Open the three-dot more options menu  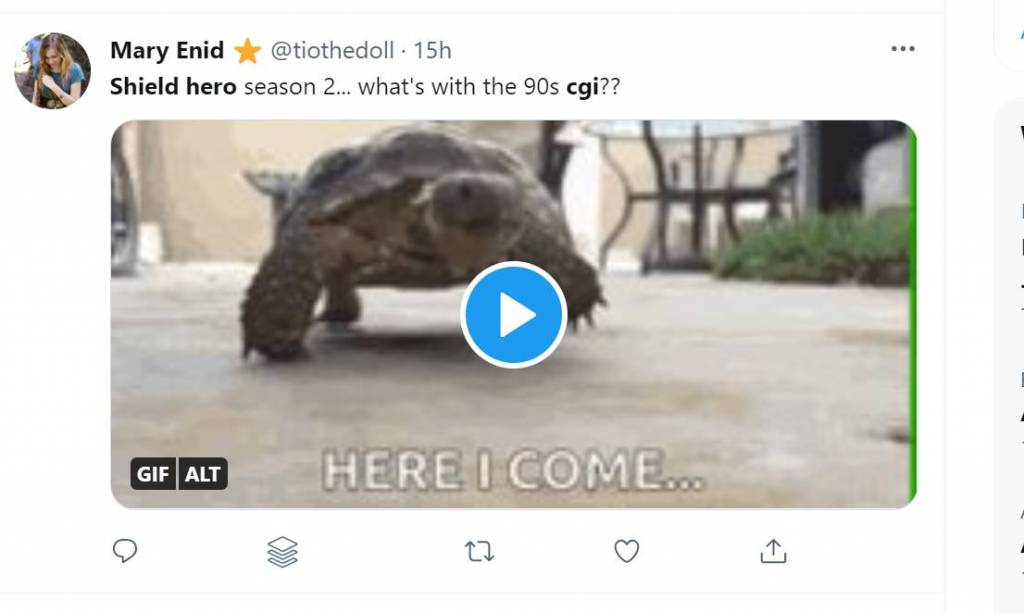point(902,49)
